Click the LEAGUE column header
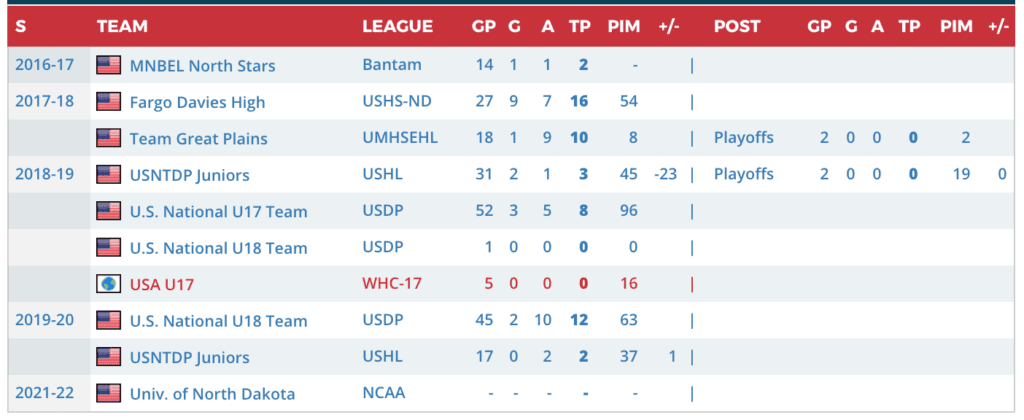The height and width of the screenshot is (420, 1024). [x=397, y=27]
